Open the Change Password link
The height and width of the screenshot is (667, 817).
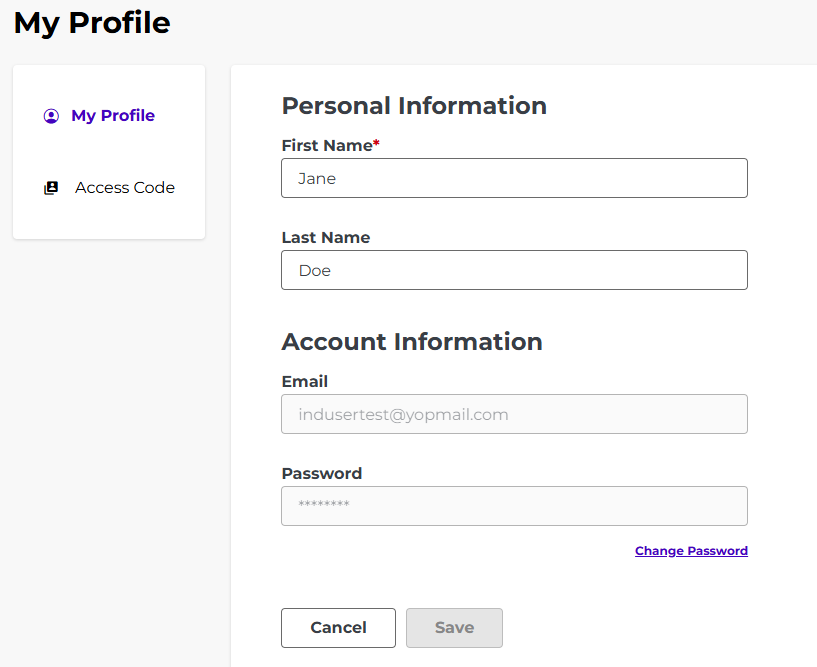click(691, 551)
